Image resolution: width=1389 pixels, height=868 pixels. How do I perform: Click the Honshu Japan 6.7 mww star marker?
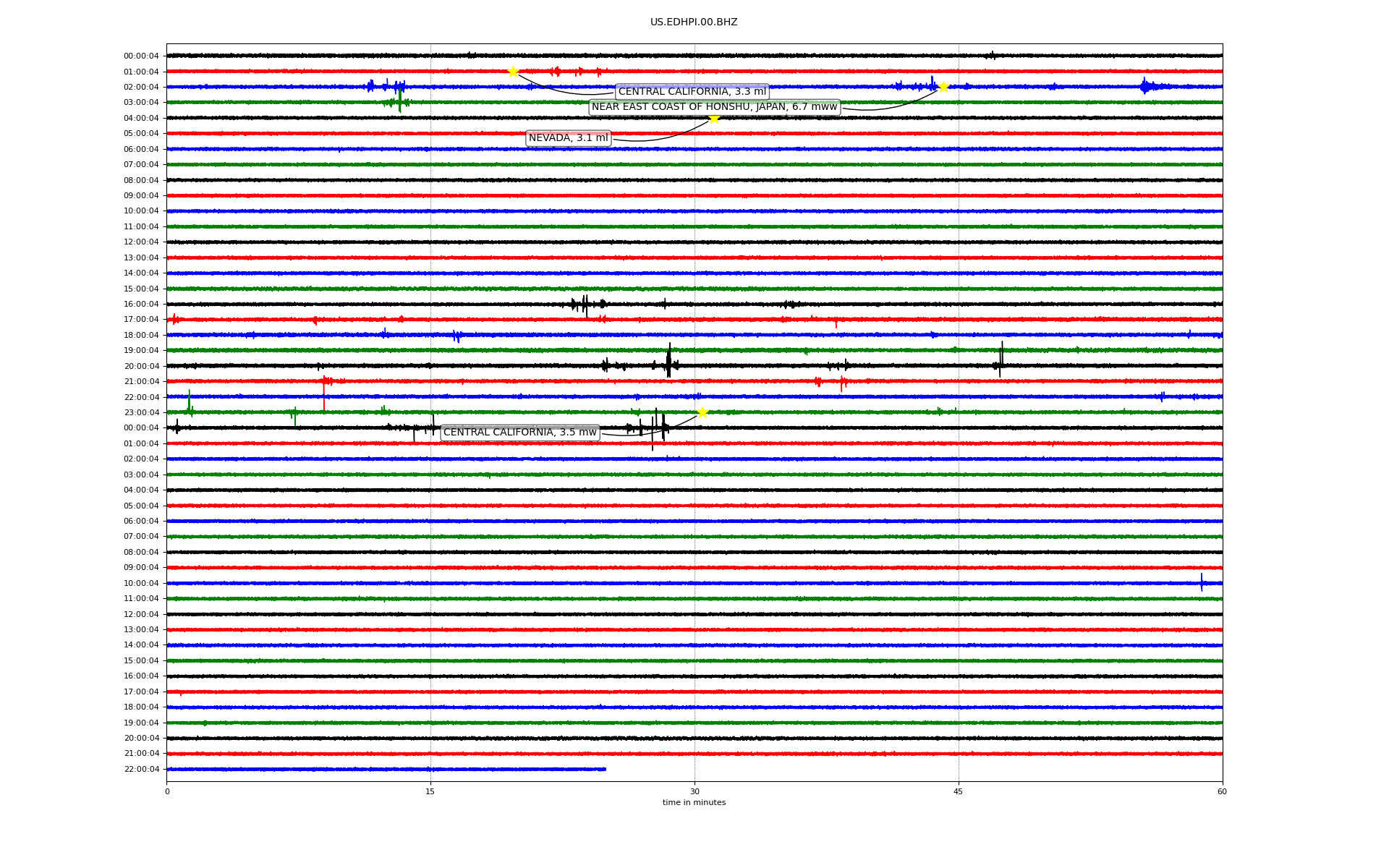pyautogui.click(x=943, y=87)
